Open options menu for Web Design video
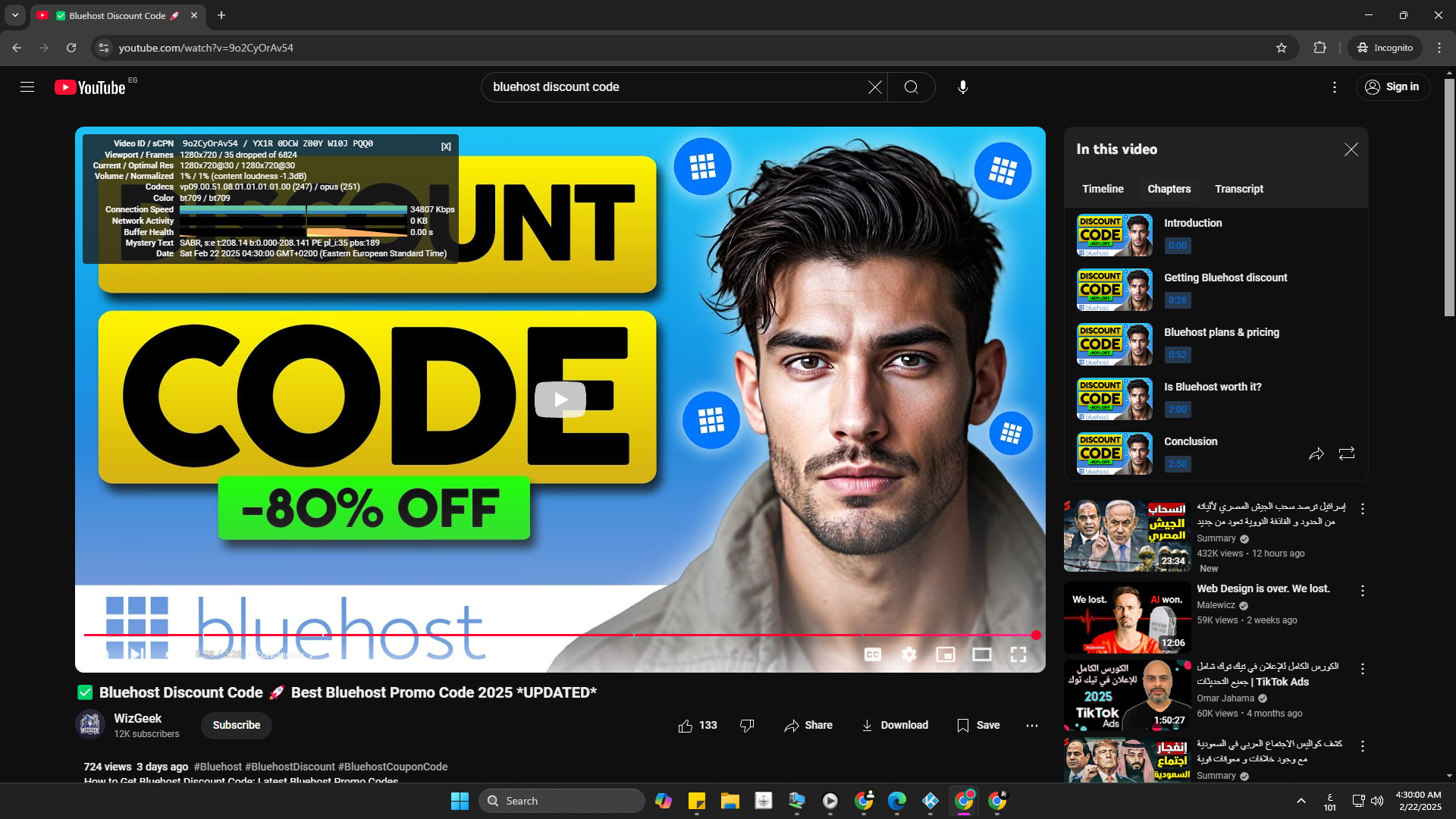Viewport: 1456px width, 819px height. [1362, 591]
